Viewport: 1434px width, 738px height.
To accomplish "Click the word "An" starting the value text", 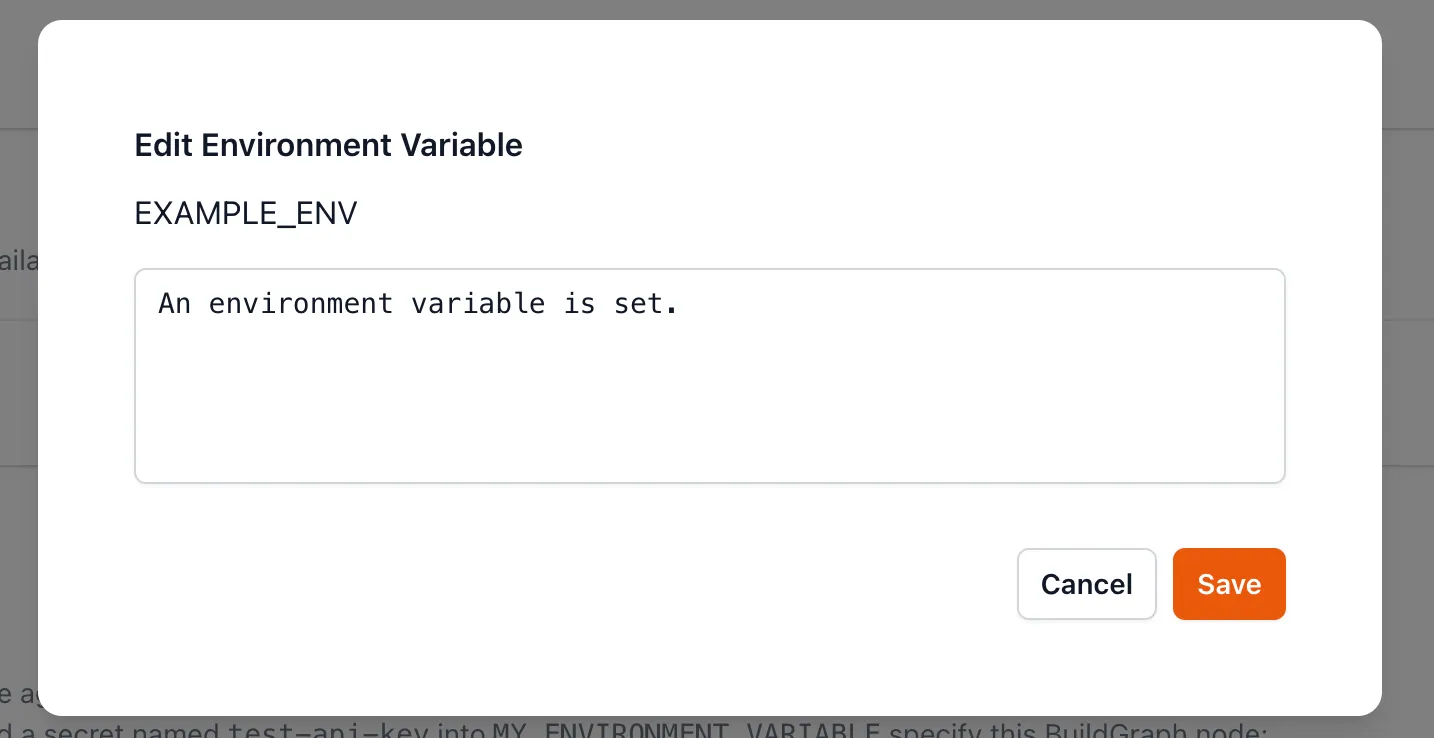I will pyautogui.click(x=174, y=304).
